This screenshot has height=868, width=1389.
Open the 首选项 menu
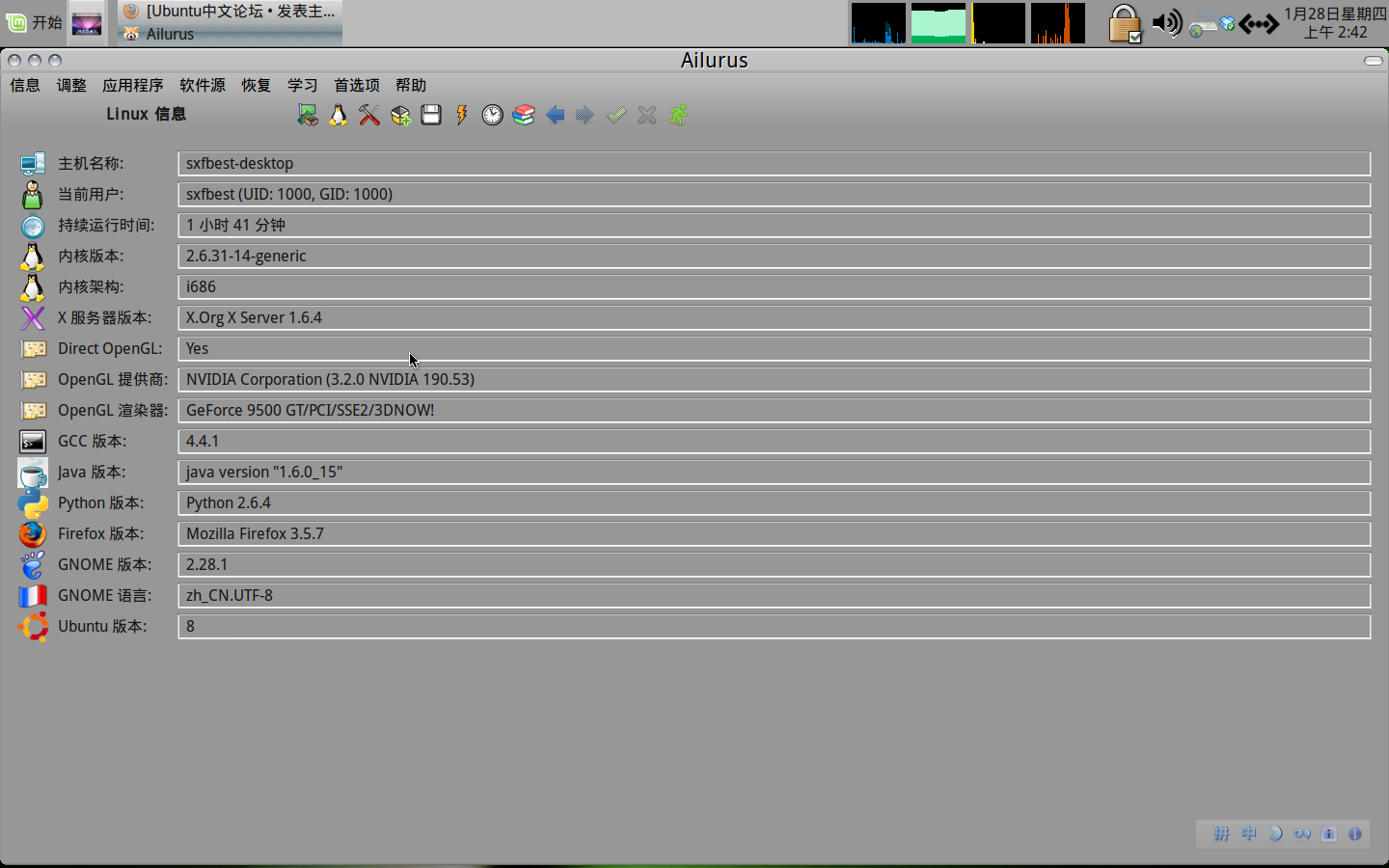pos(357,86)
